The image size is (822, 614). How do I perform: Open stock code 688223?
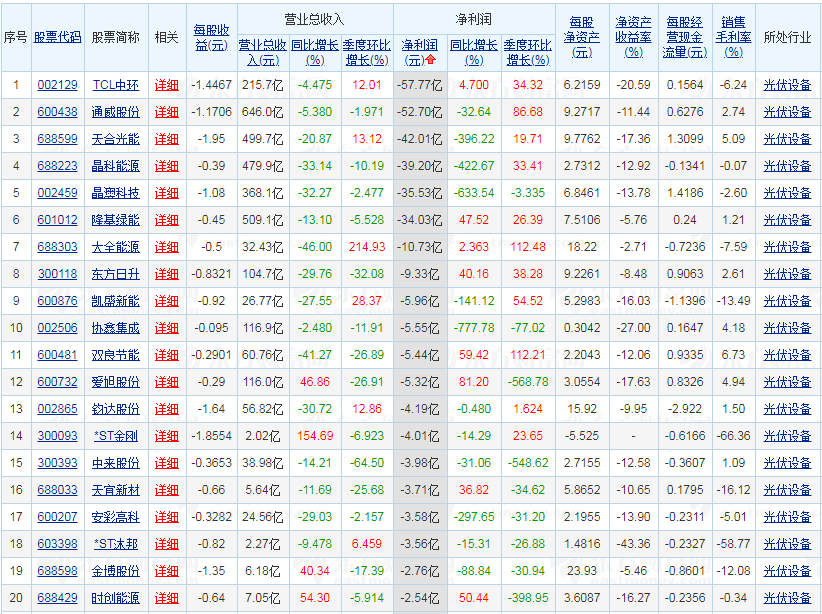57,166
